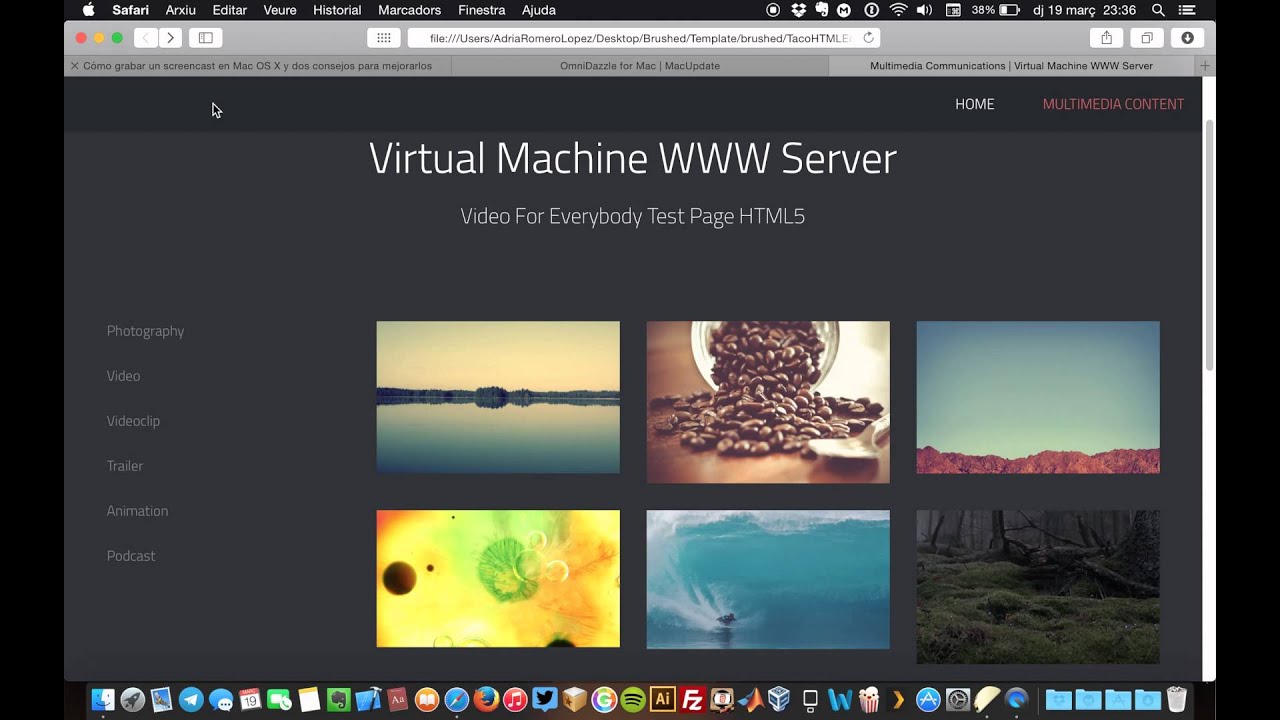Open the Arxiu menu
The image size is (1280, 720).
point(181,10)
